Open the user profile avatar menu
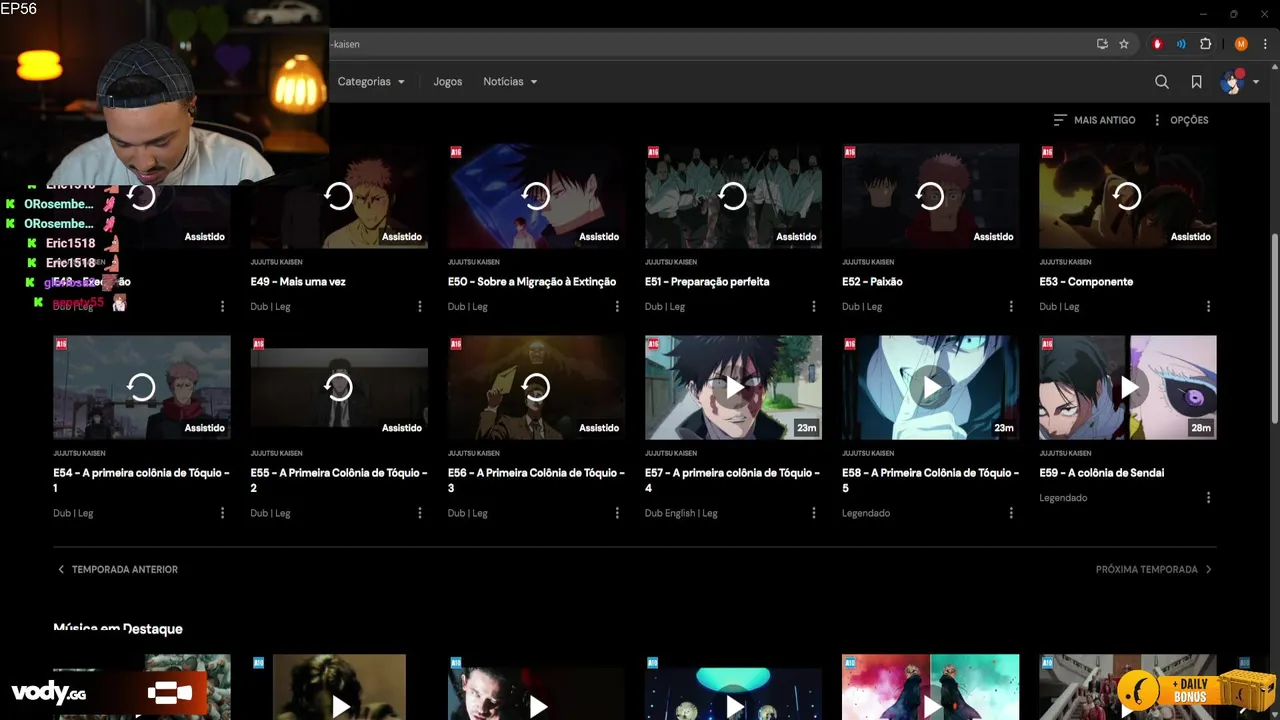 1239,82
